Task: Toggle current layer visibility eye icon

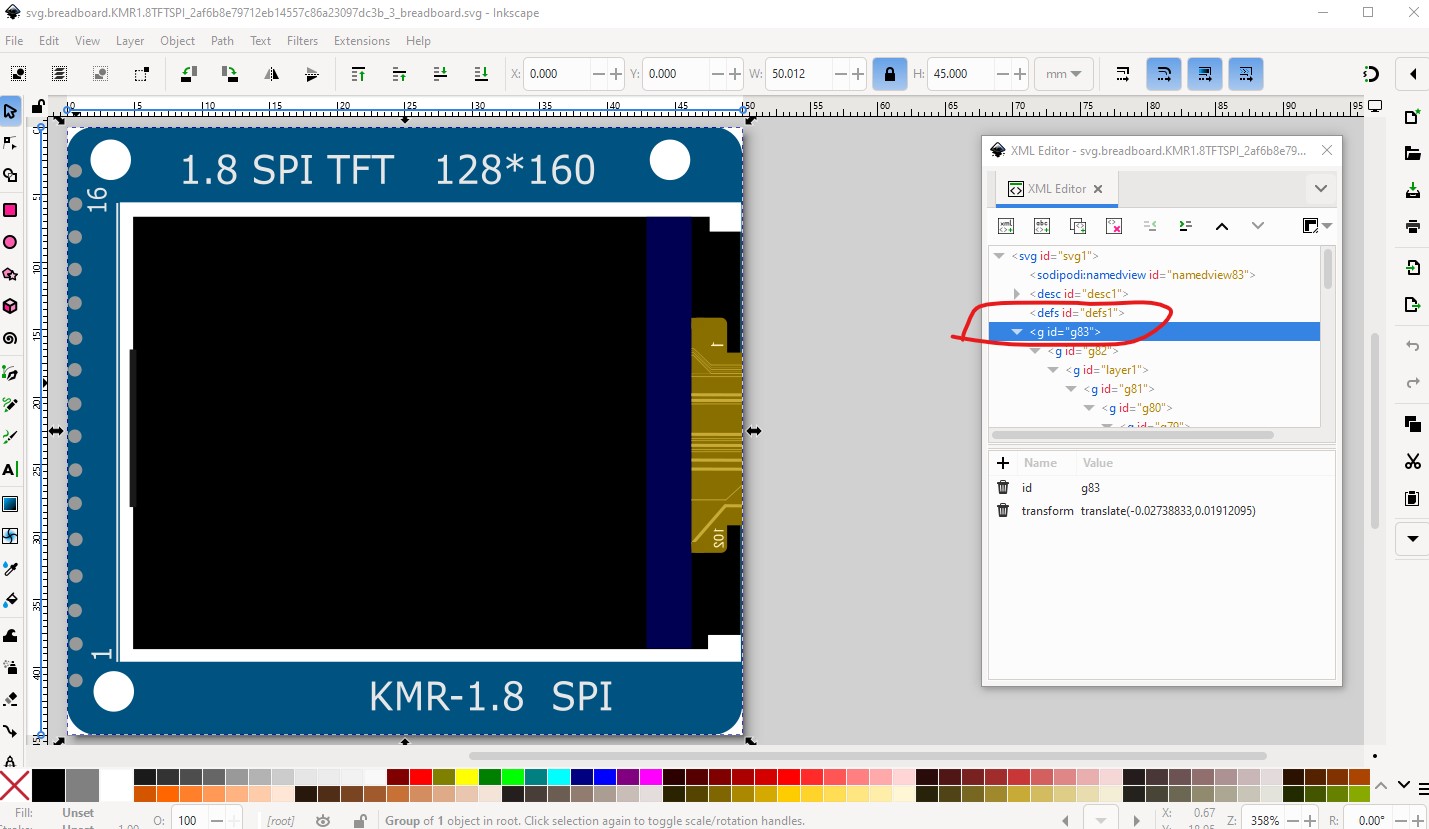Action: tap(323, 821)
